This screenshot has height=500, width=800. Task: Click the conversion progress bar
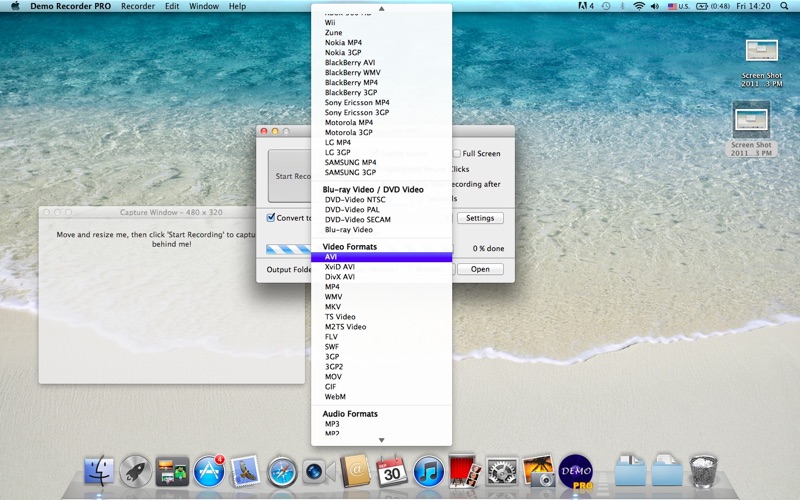[289, 249]
